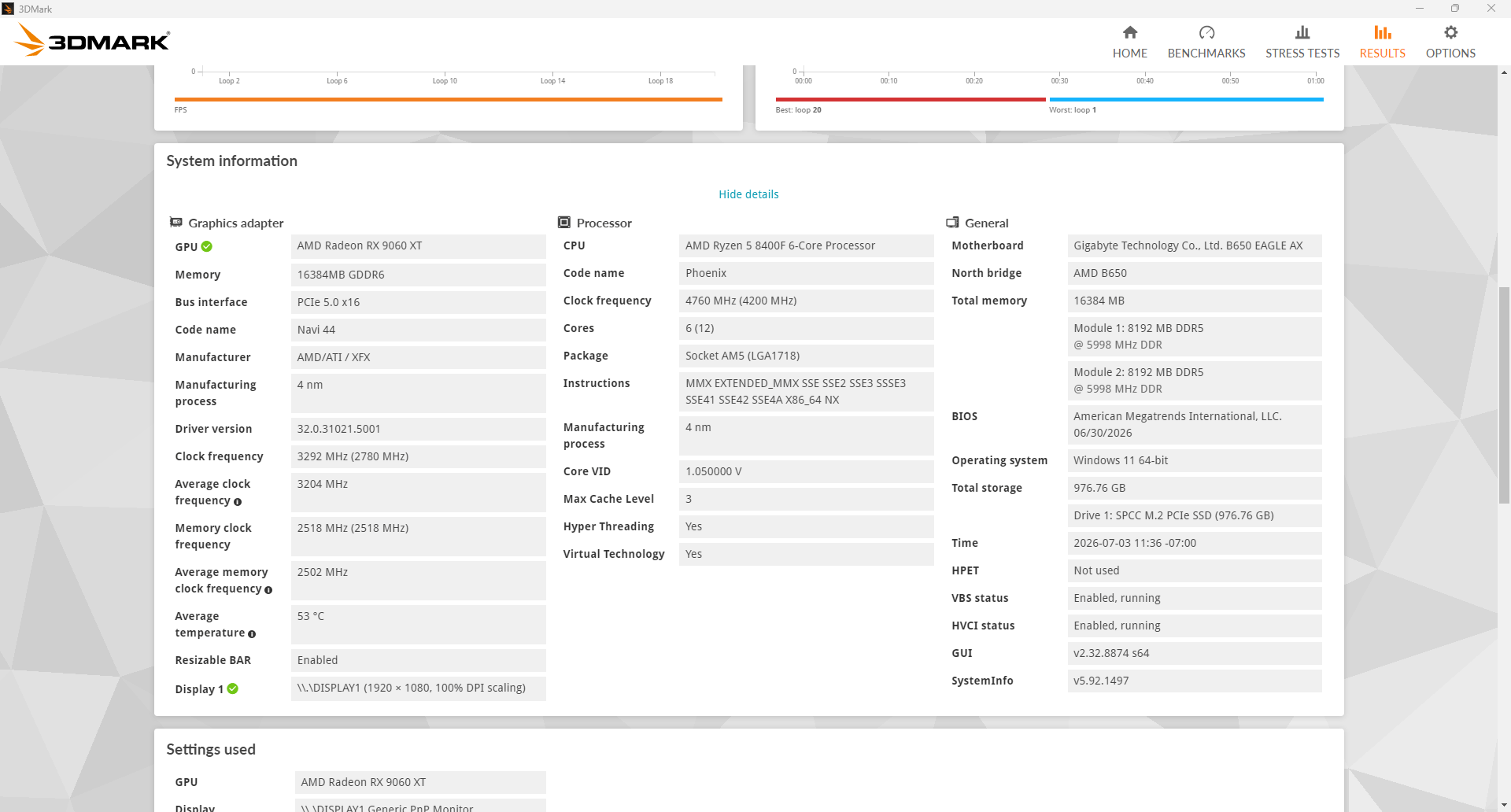Screen dimensions: 1511x812
Task: Click the 3DMark title bar app icon
Action: [x=8, y=9]
